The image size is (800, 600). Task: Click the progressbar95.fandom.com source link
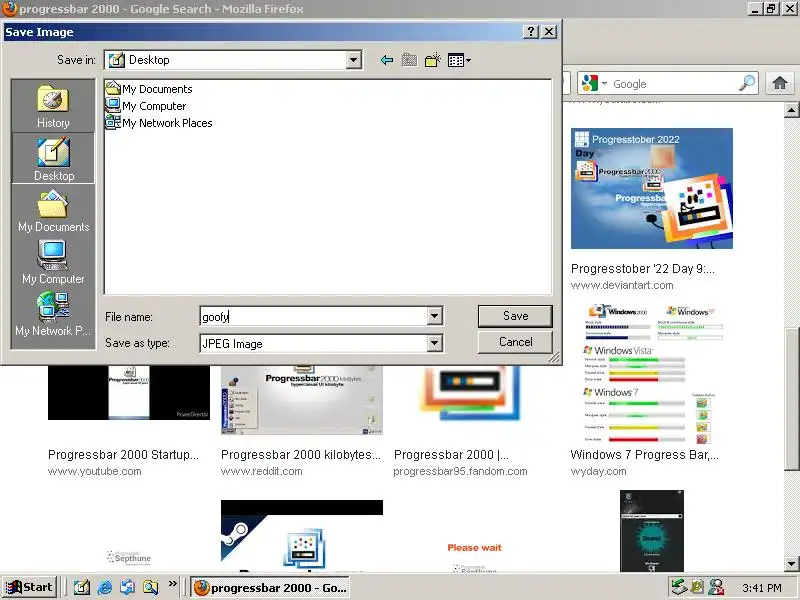[x=460, y=471]
